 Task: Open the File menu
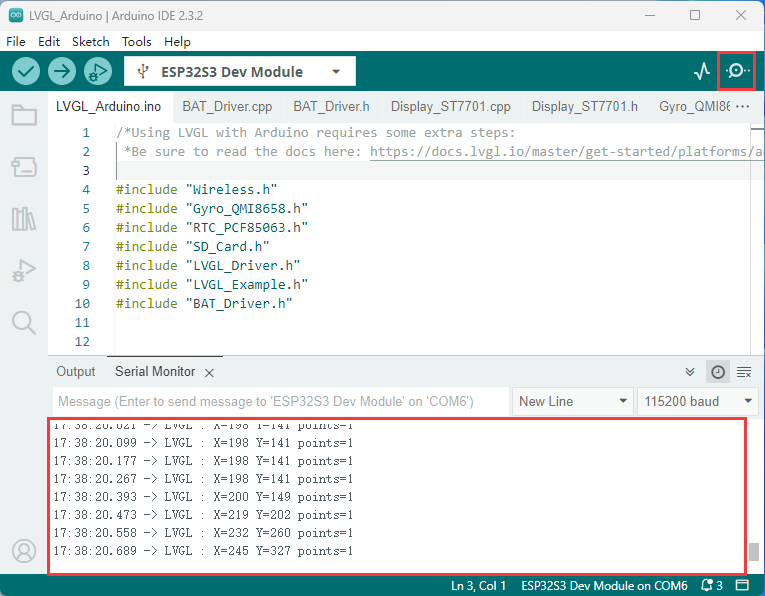pos(16,41)
